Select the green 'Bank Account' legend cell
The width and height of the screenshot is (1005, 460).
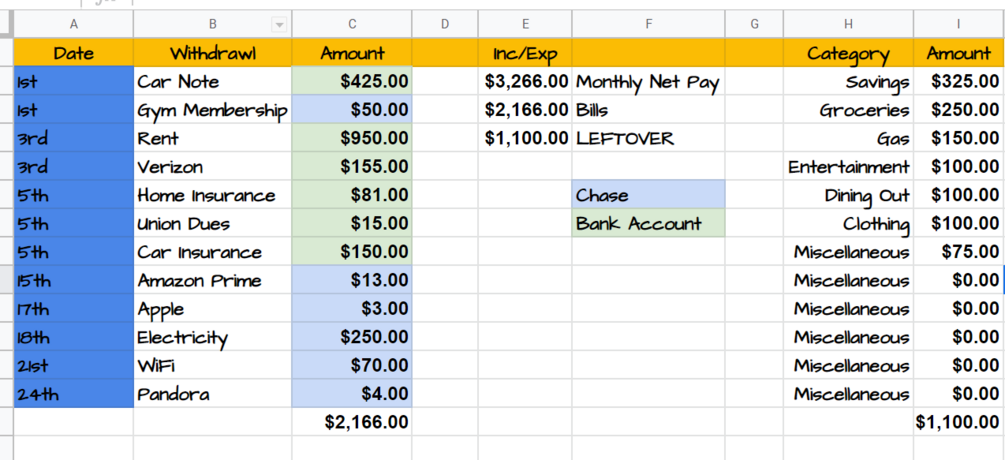tap(649, 224)
